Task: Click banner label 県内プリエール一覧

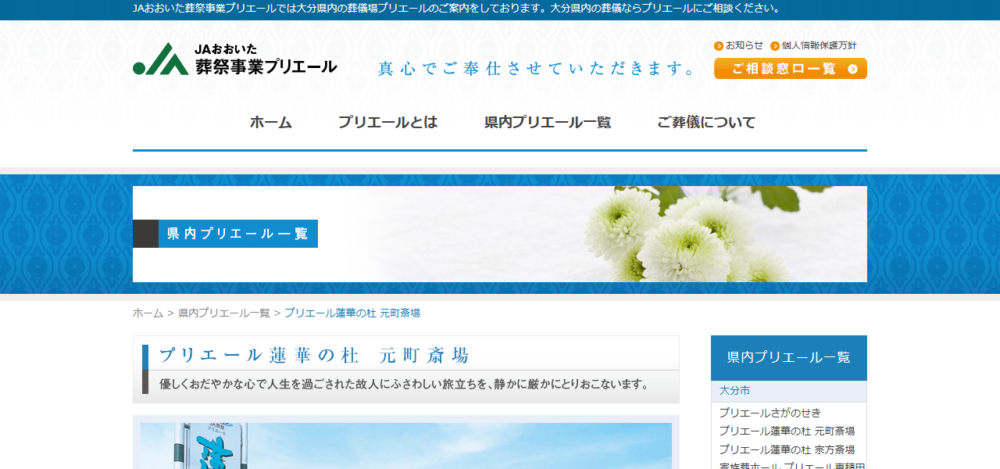Action: [x=237, y=234]
